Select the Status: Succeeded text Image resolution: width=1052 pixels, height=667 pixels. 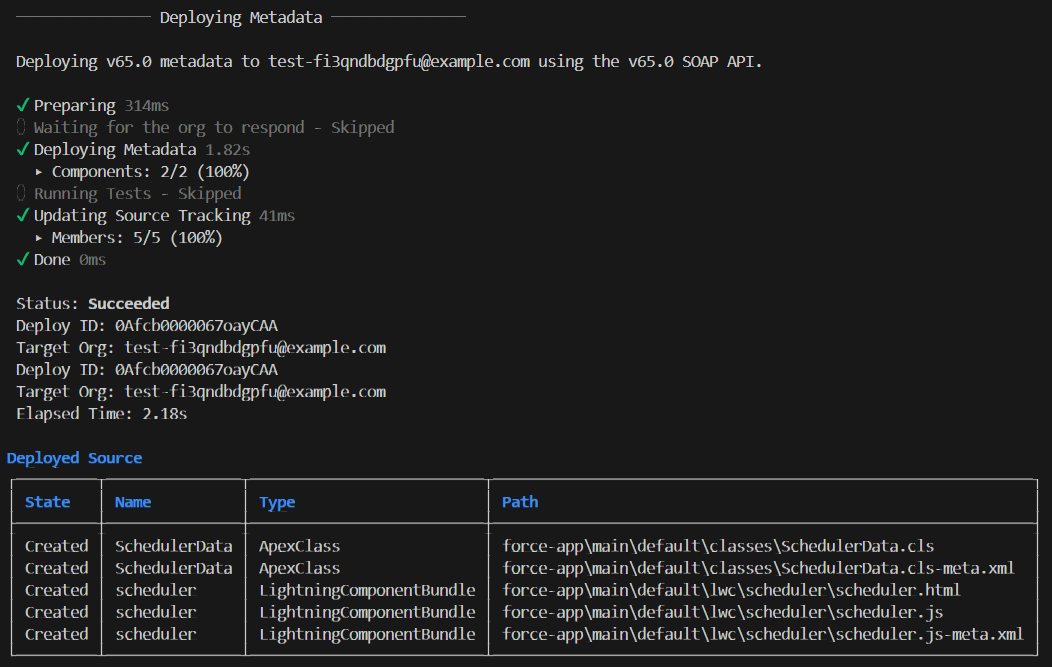point(93,303)
